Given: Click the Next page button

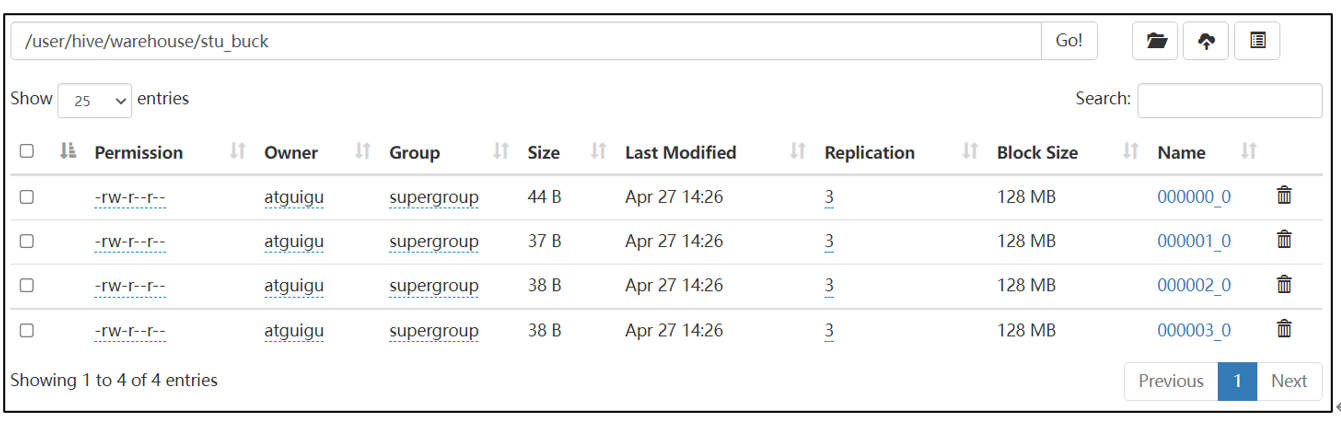Looking at the screenshot, I should point(1289,381).
